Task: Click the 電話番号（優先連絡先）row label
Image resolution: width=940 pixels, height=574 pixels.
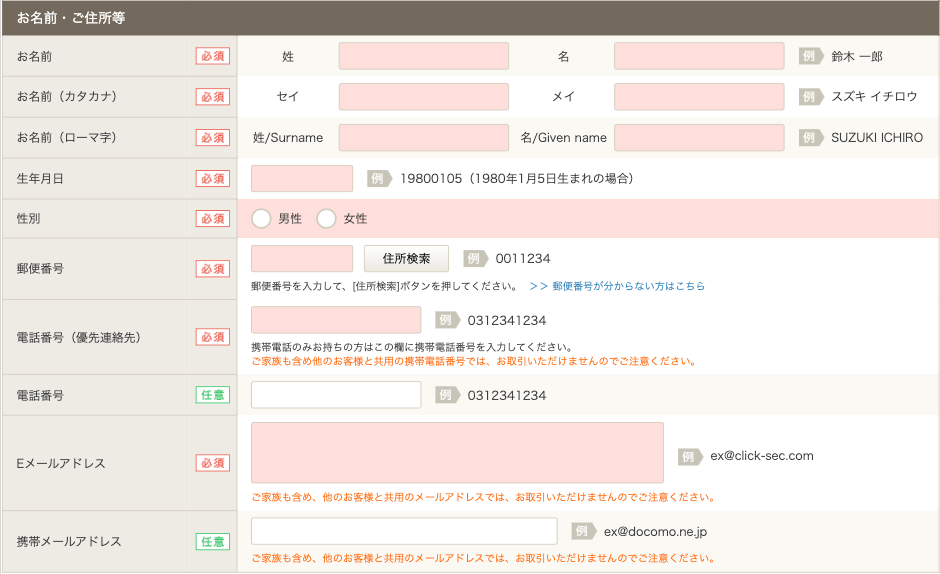Action: 79,338
